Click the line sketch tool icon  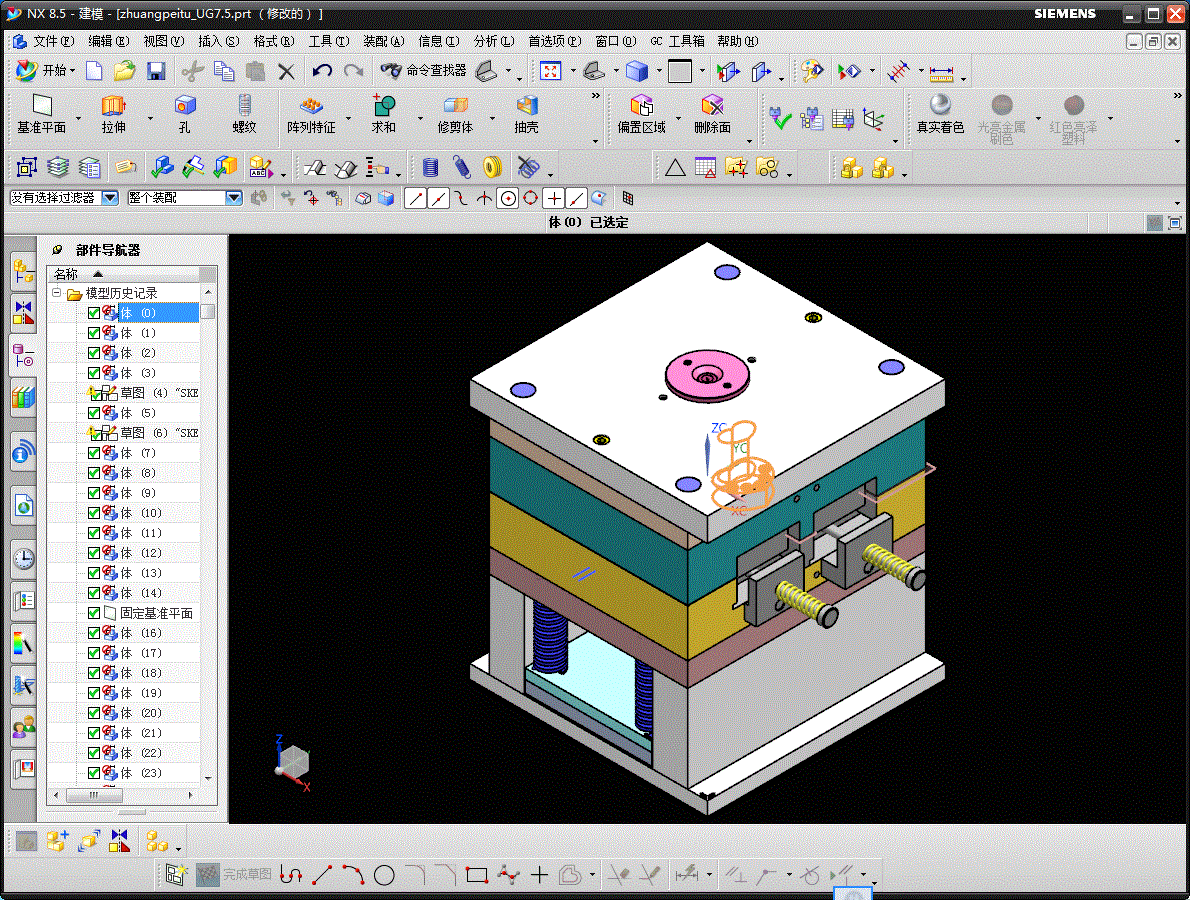tap(322, 875)
